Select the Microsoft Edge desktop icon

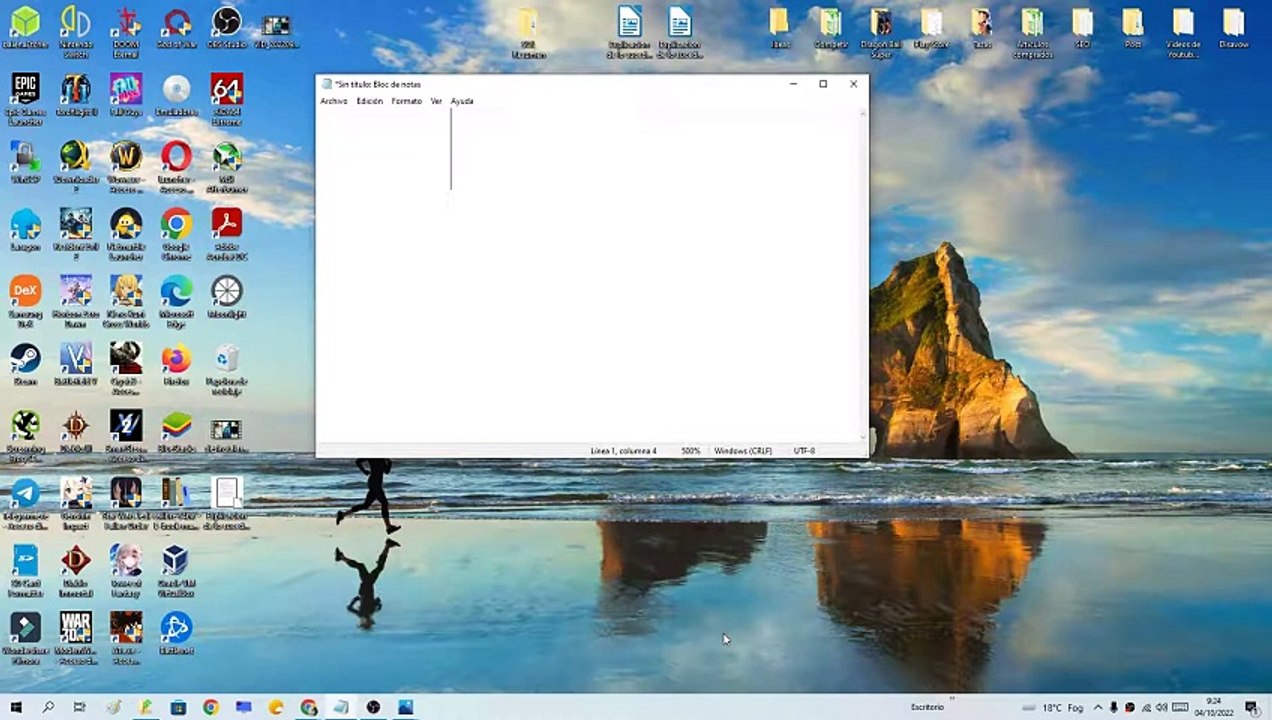pyautogui.click(x=176, y=300)
